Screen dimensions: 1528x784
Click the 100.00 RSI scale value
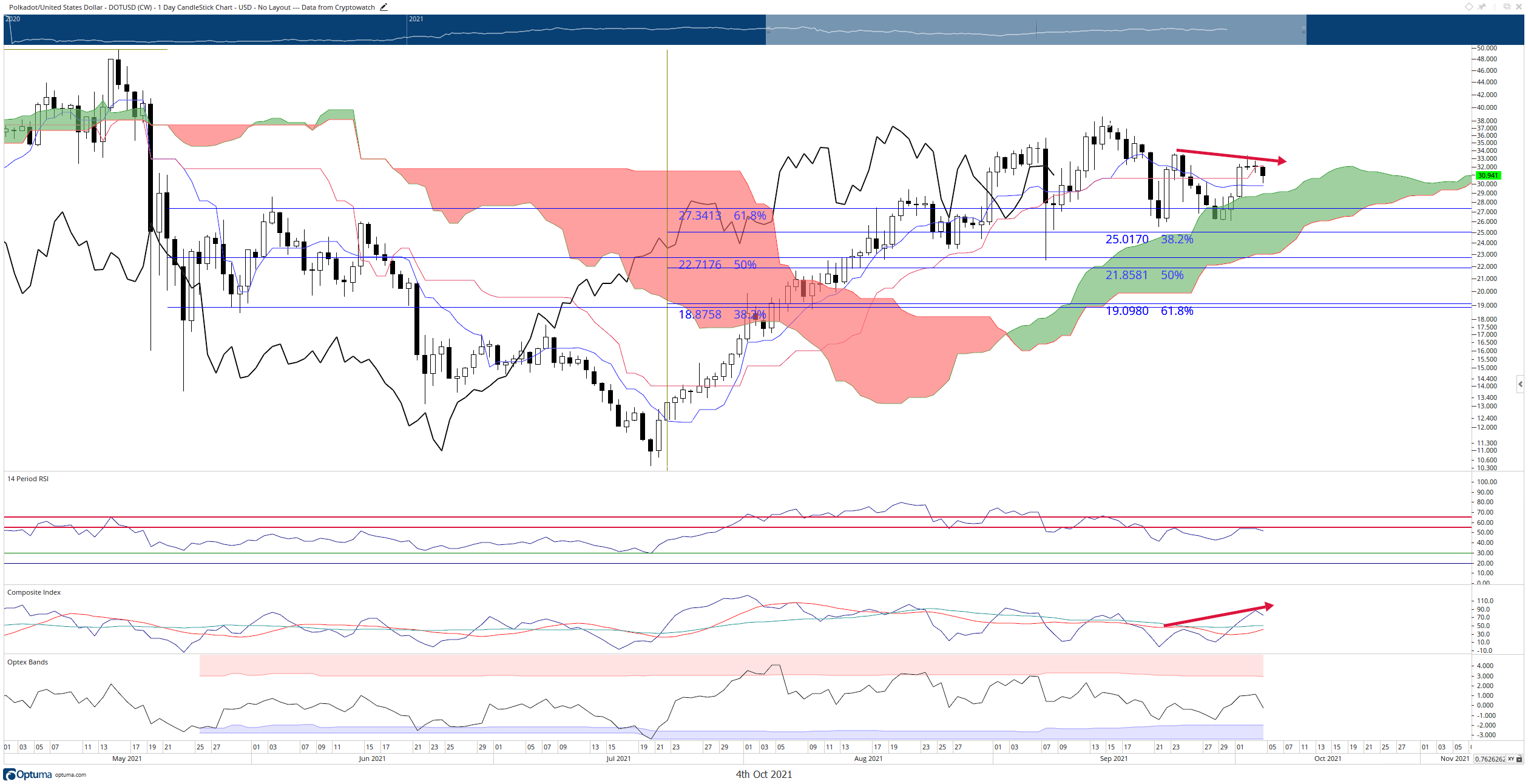(x=1487, y=482)
